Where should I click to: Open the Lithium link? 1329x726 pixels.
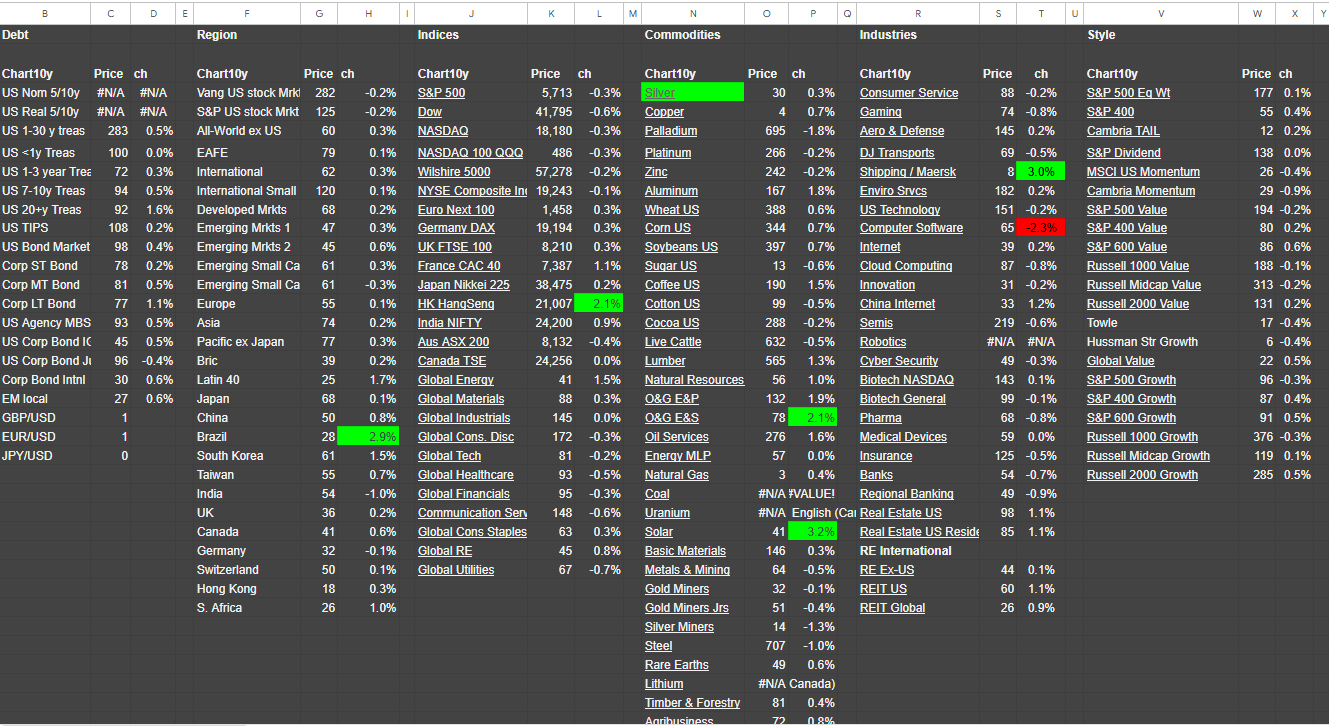tap(664, 684)
